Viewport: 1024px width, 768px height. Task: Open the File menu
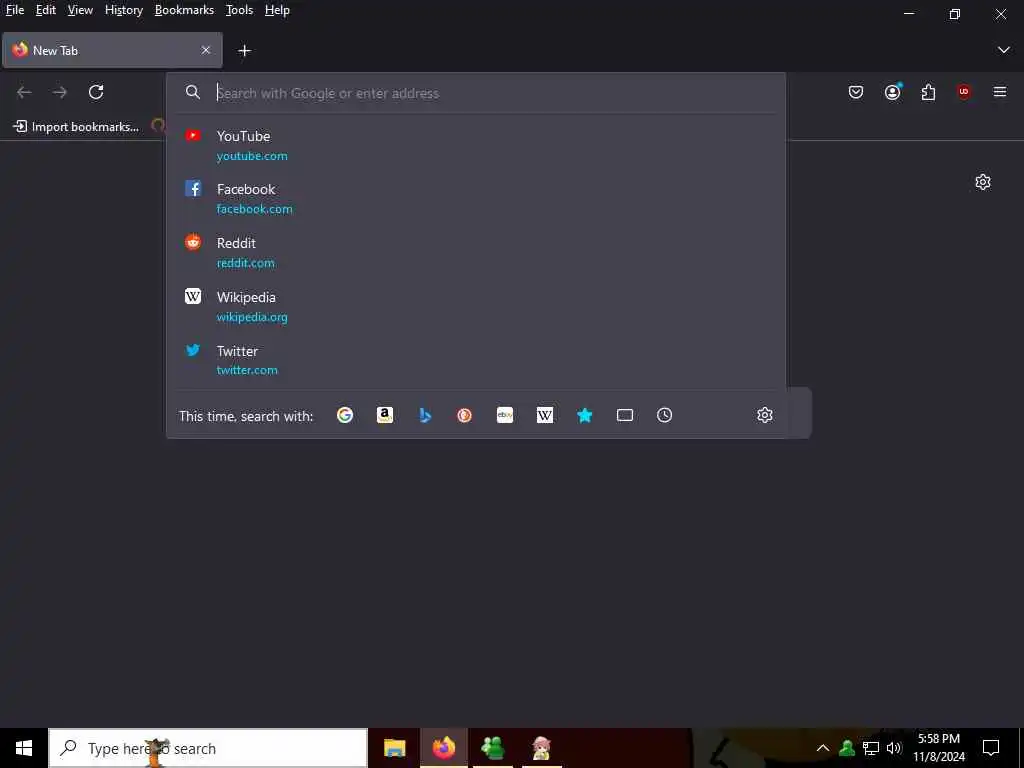(15, 10)
